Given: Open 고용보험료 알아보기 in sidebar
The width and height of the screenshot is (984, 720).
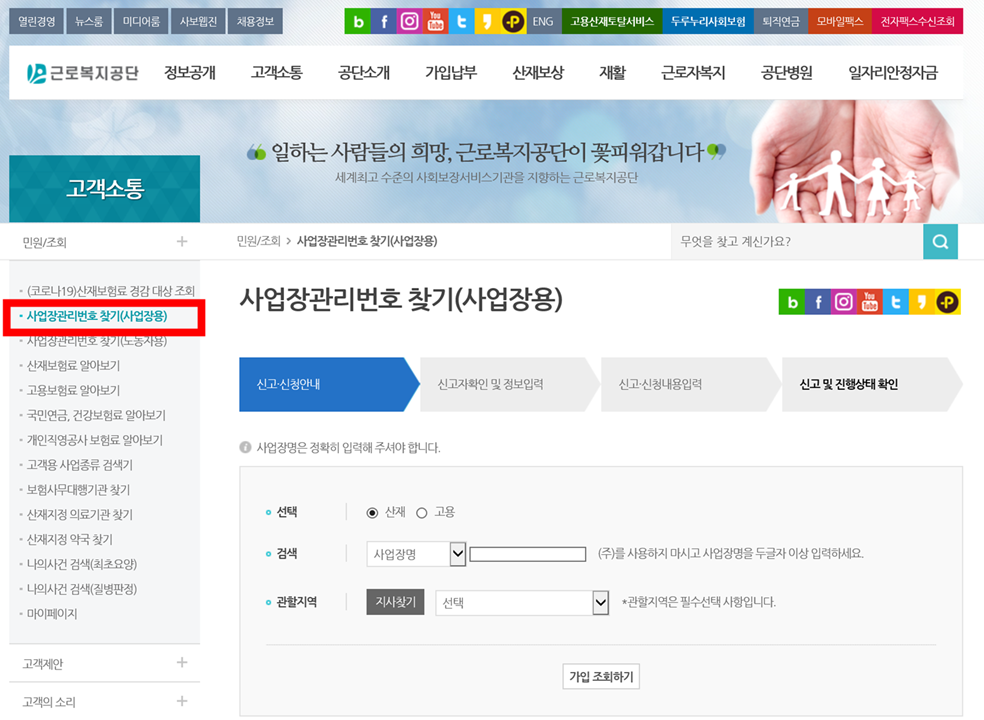Looking at the screenshot, I should 73,390.
